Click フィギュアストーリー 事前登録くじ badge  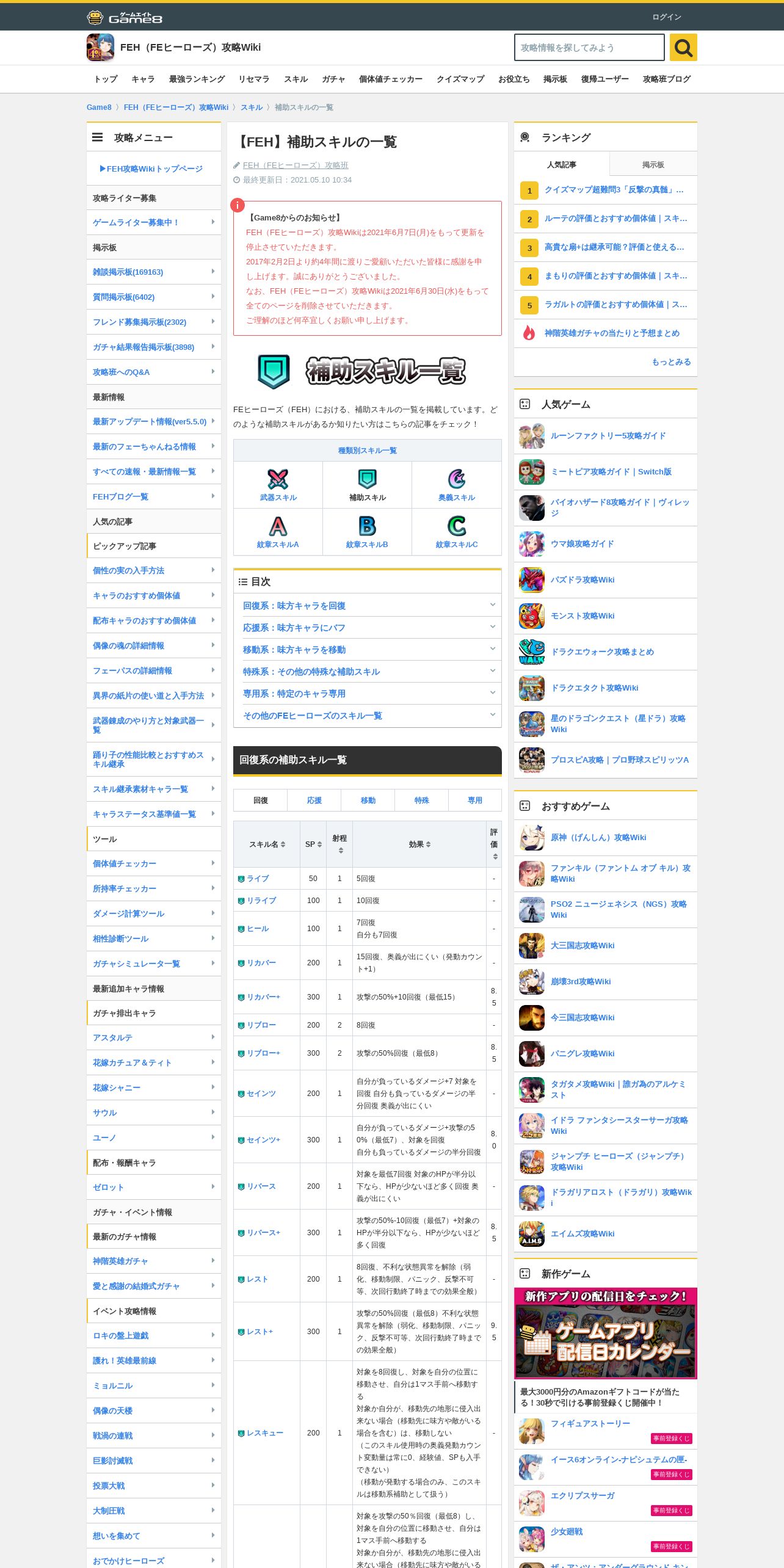[672, 1439]
